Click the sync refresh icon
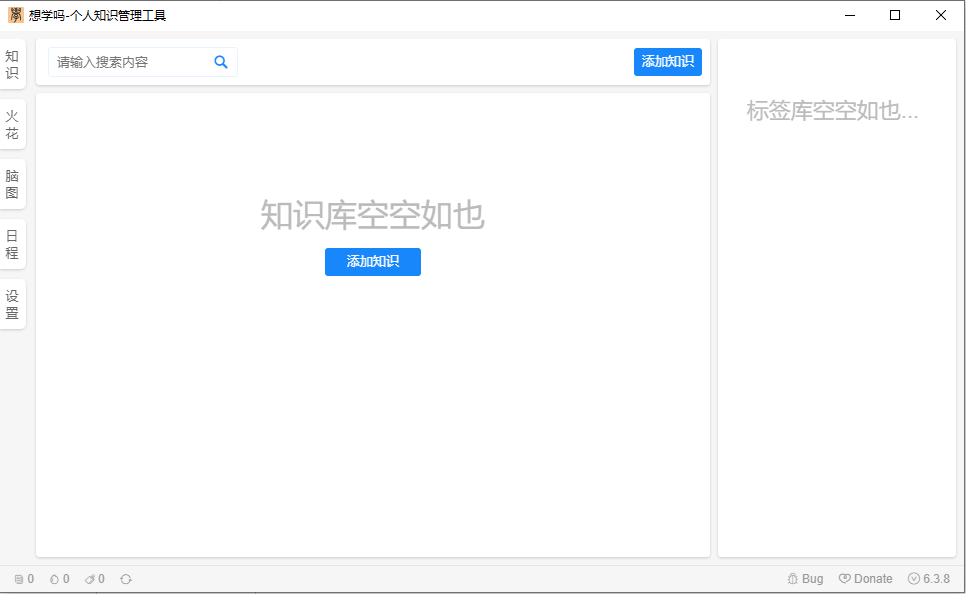Viewport: 966px width, 594px height. [126, 579]
